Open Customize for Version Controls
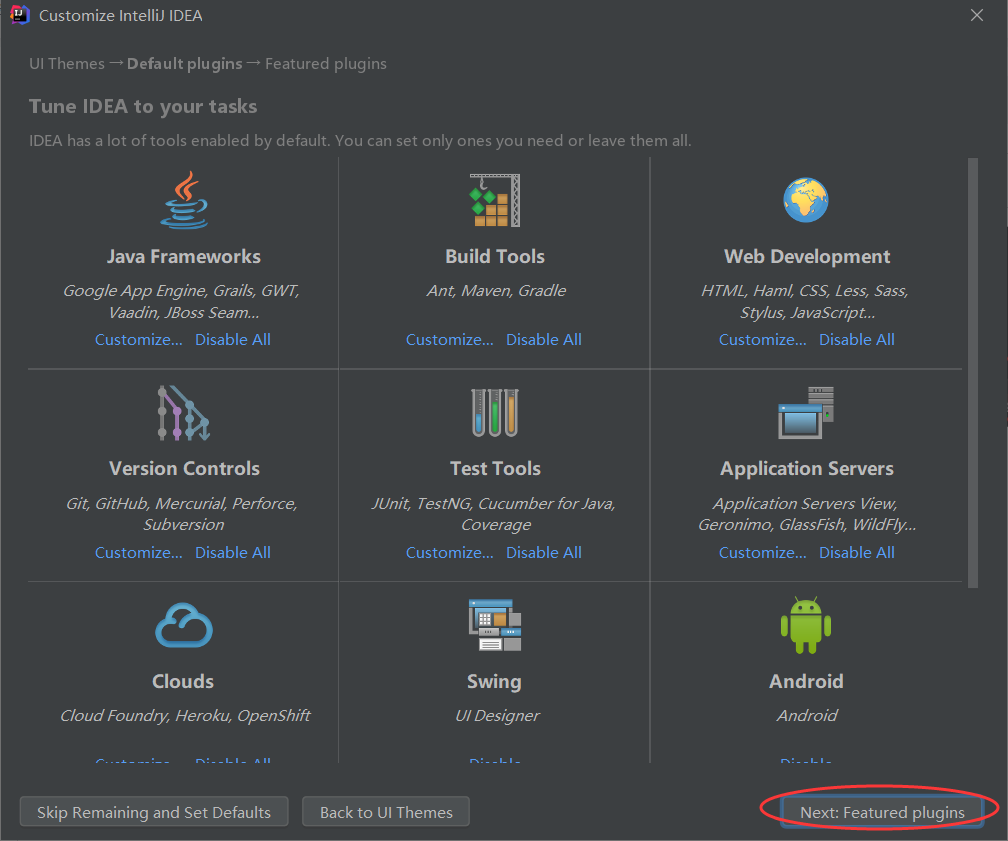This screenshot has height=841, width=1008. (139, 552)
